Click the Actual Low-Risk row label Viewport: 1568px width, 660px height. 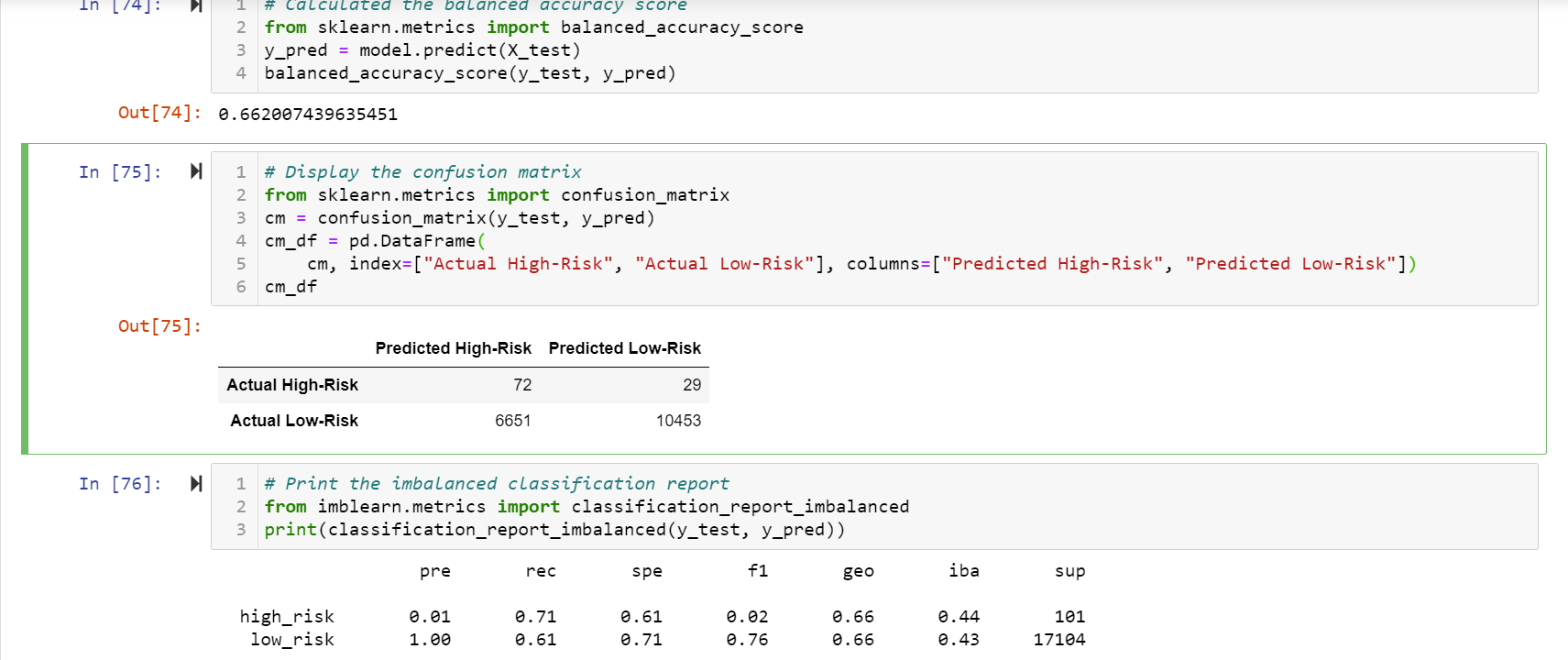tap(294, 421)
